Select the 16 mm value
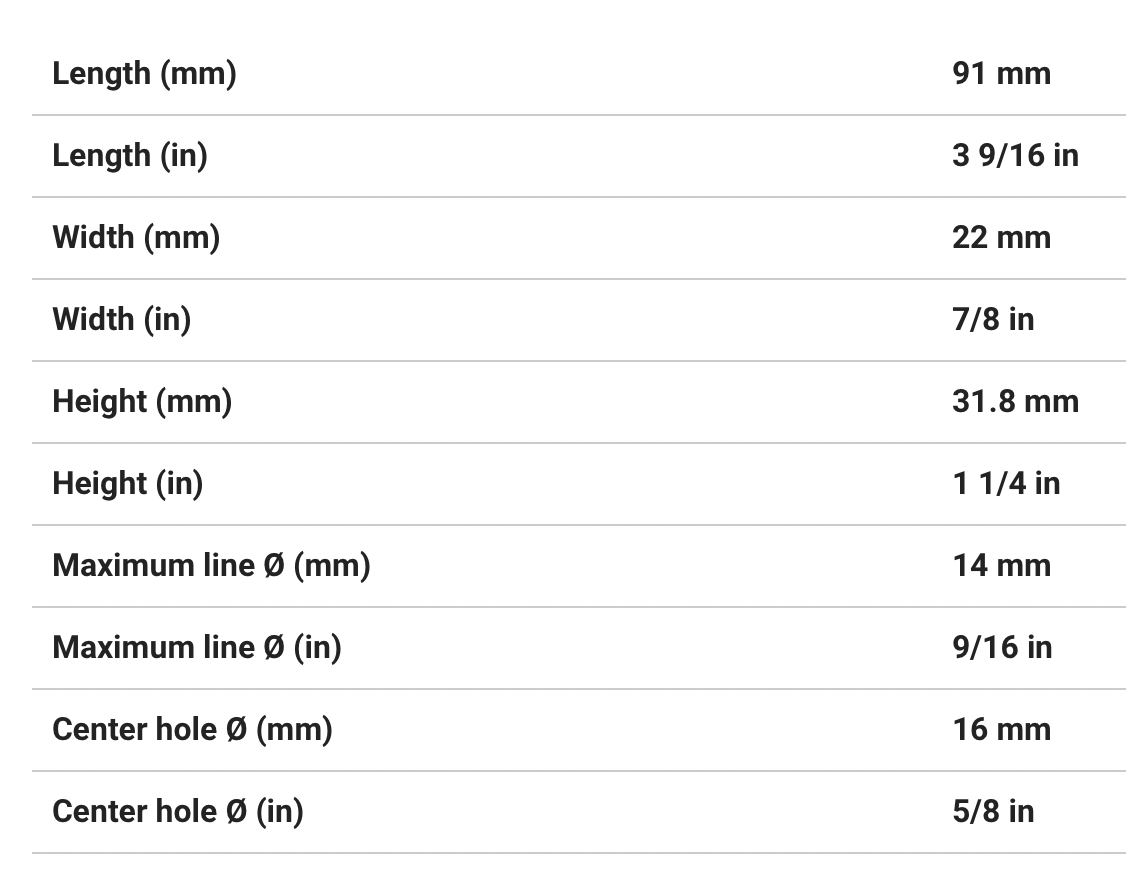The height and width of the screenshot is (872, 1126). (x=1001, y=729)
